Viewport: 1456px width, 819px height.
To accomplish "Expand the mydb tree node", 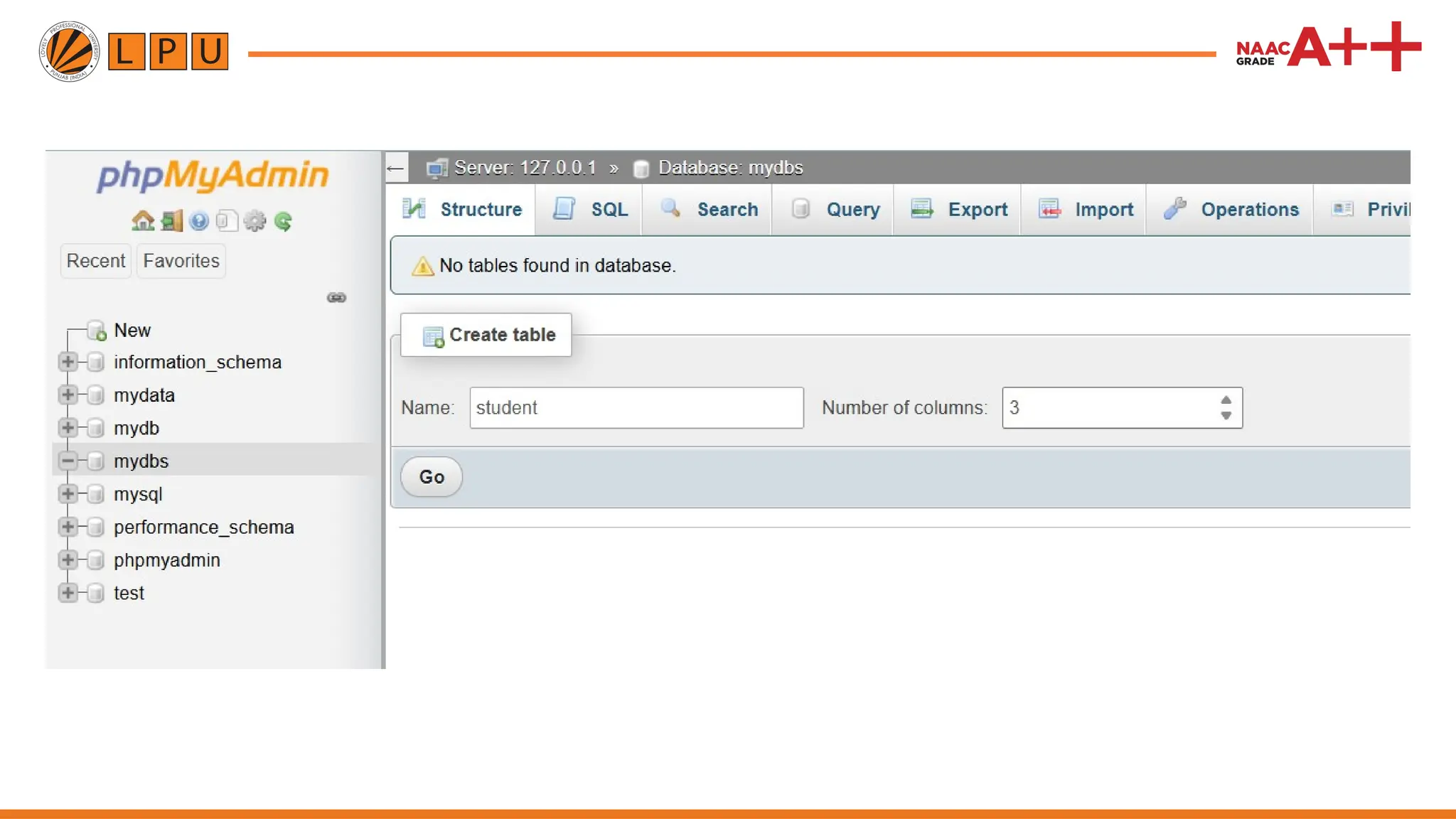I will click(68, 428).
